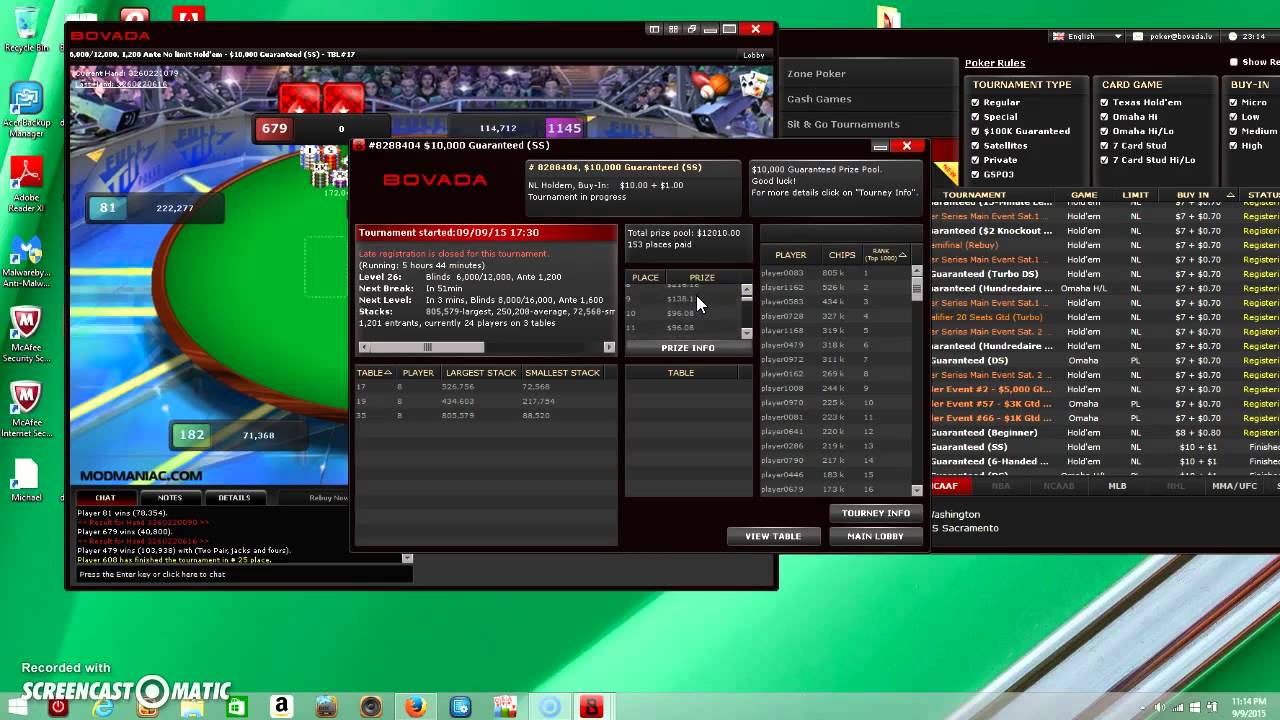Screen dimensions: 1280x720
Task: Toggle the $100K Guaranteed checkbox
Action: (x=976, y=131)
